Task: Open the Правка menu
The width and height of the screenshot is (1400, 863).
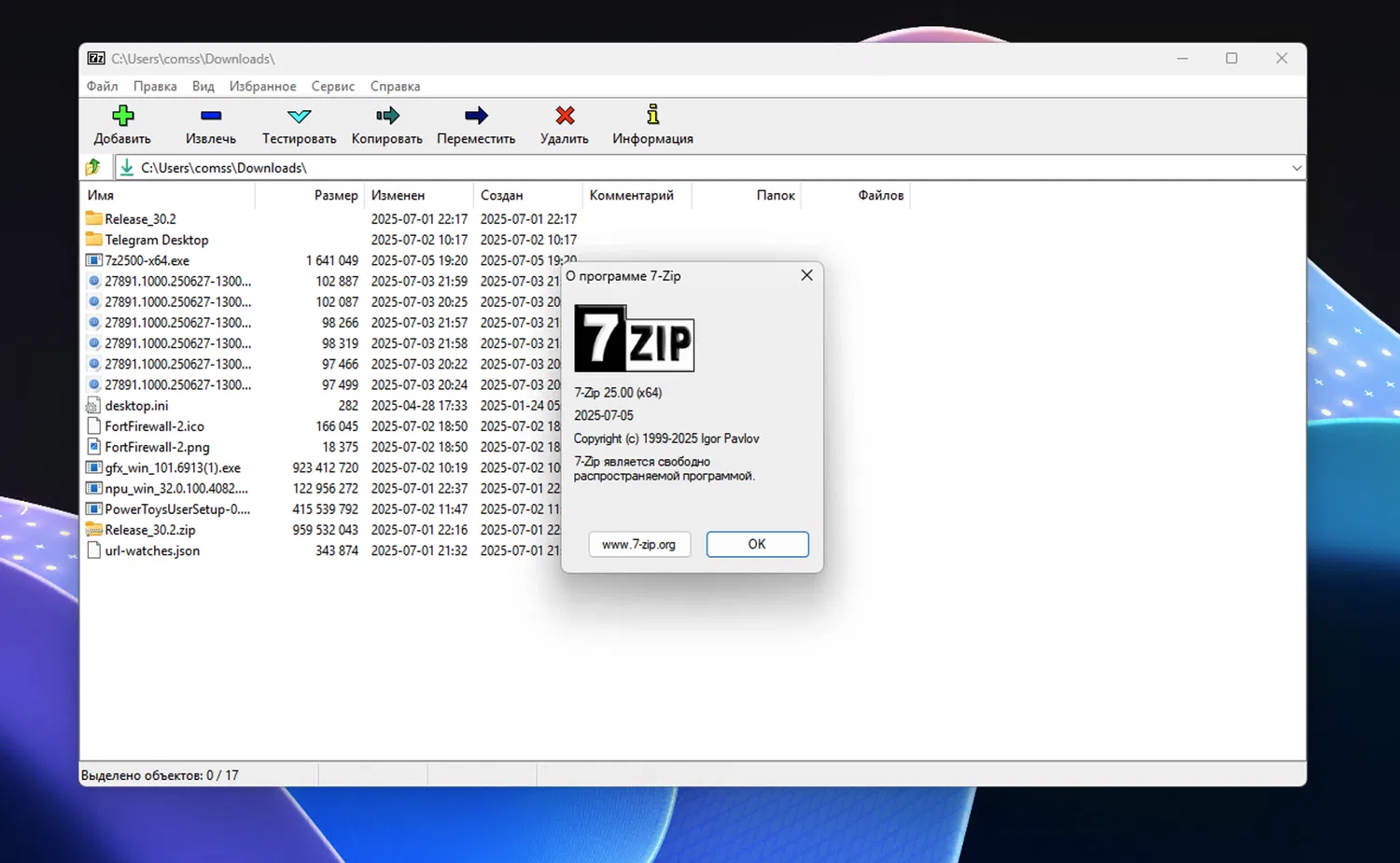Action: point(155,86)
